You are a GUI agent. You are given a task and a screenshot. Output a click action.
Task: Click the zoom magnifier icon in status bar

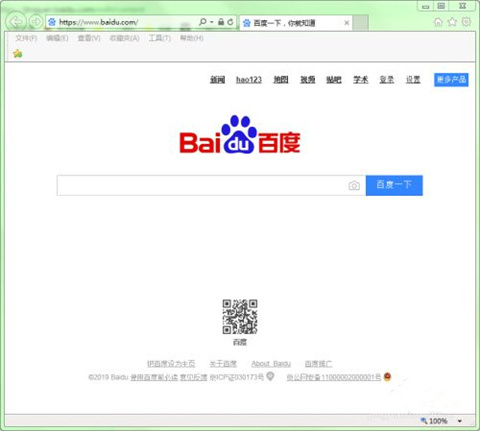tap(424, 421)
